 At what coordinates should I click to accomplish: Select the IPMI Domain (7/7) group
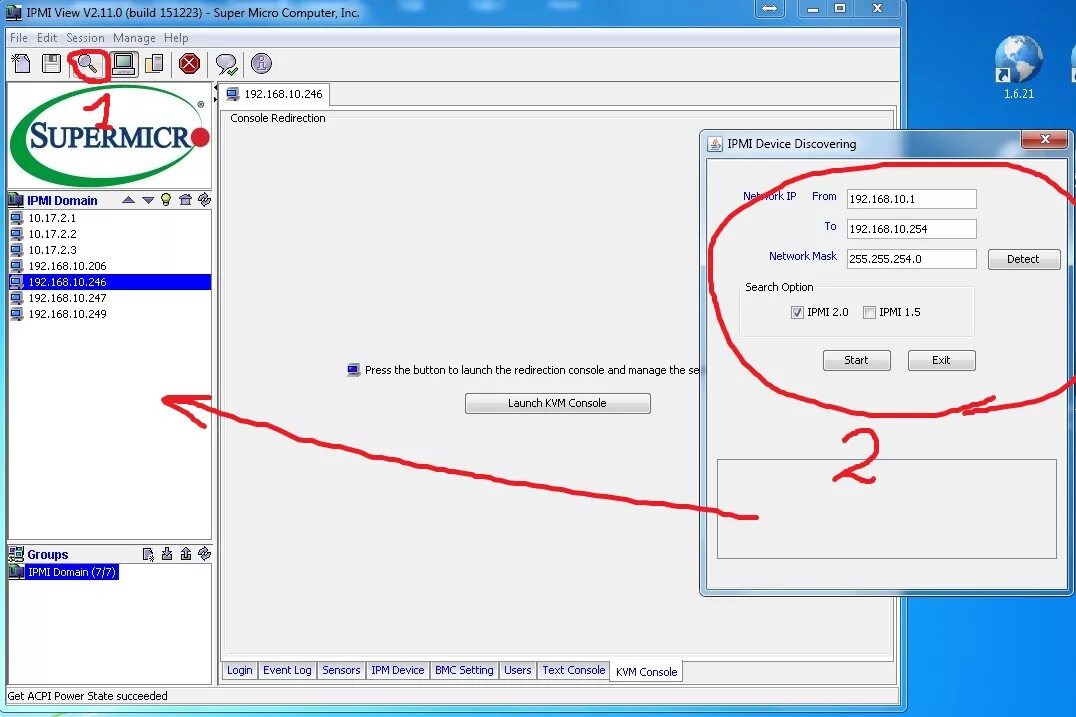(64, 572)
